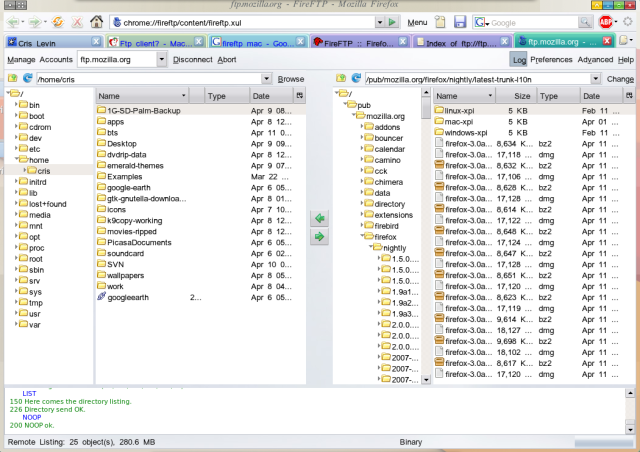Click the Change button for remote path
The width and height of the screenshot is (640, 452).
[620, 79]
